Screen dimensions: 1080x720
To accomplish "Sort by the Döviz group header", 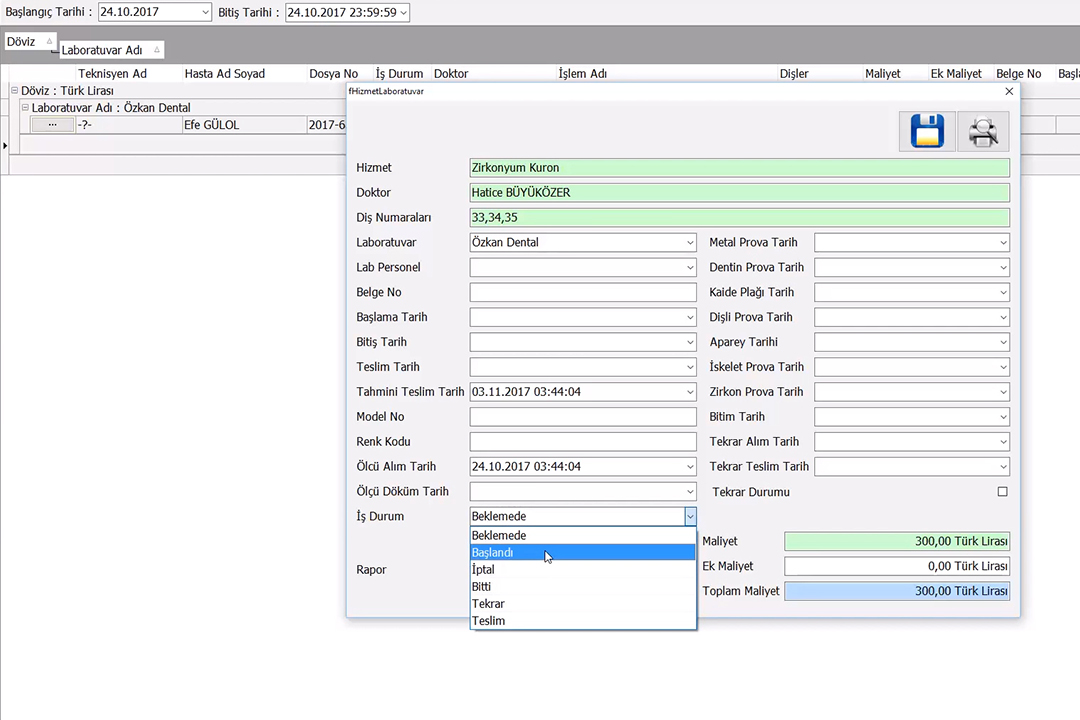I will coord(30,41).
